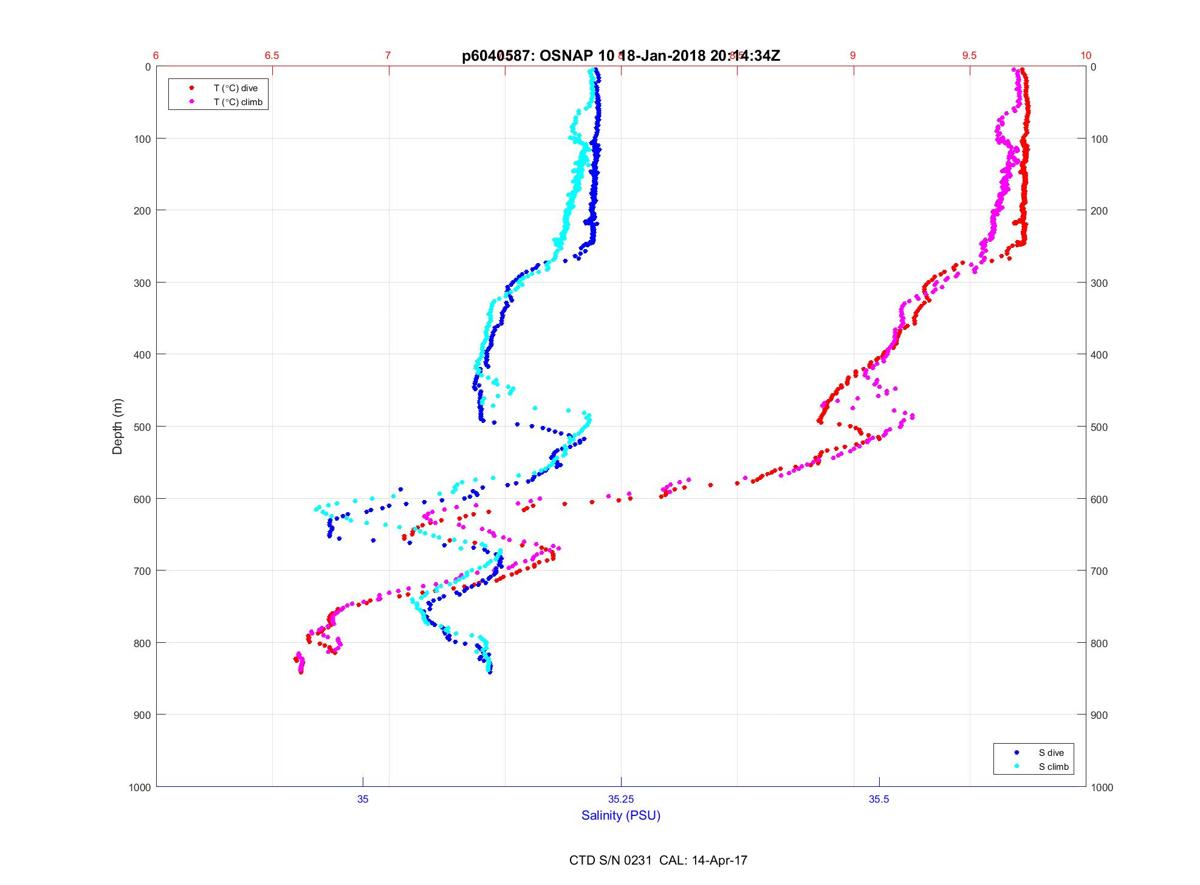Click the 35.25 salinity tick label
The image size is (1200, 885).
click(621, 799)
